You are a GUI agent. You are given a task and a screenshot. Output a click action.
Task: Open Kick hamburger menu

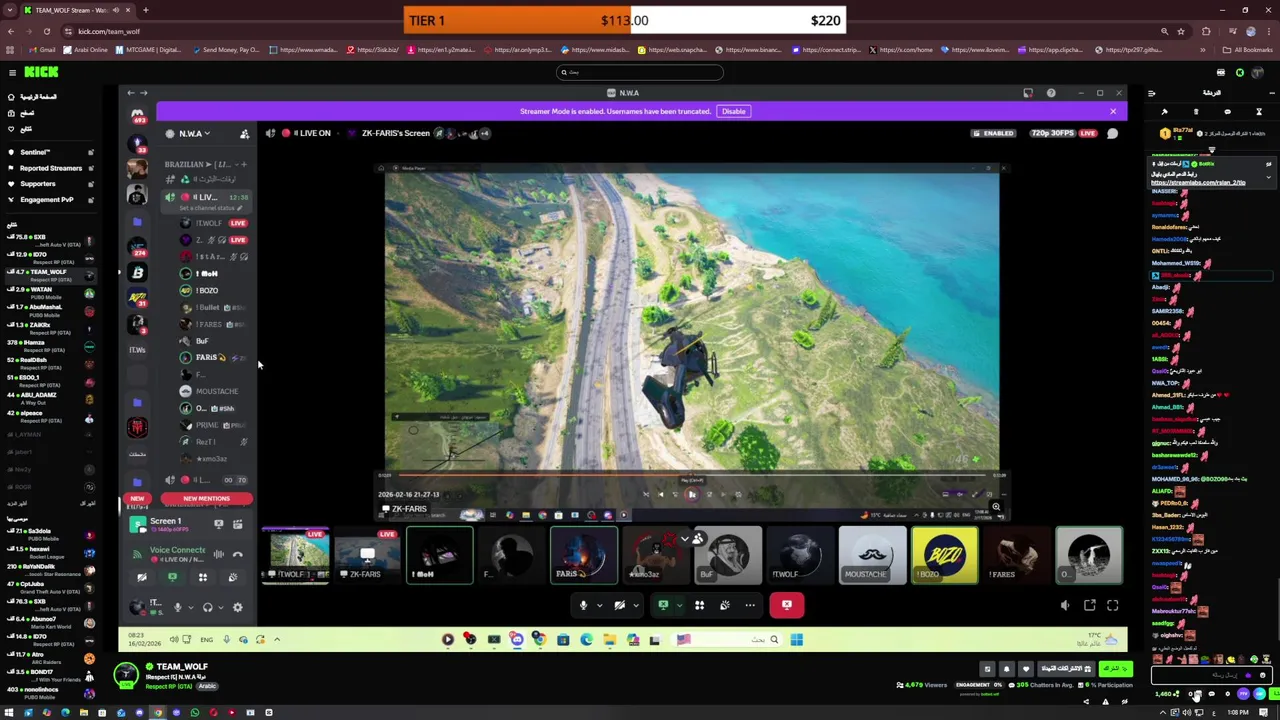[x=12, y=72]
